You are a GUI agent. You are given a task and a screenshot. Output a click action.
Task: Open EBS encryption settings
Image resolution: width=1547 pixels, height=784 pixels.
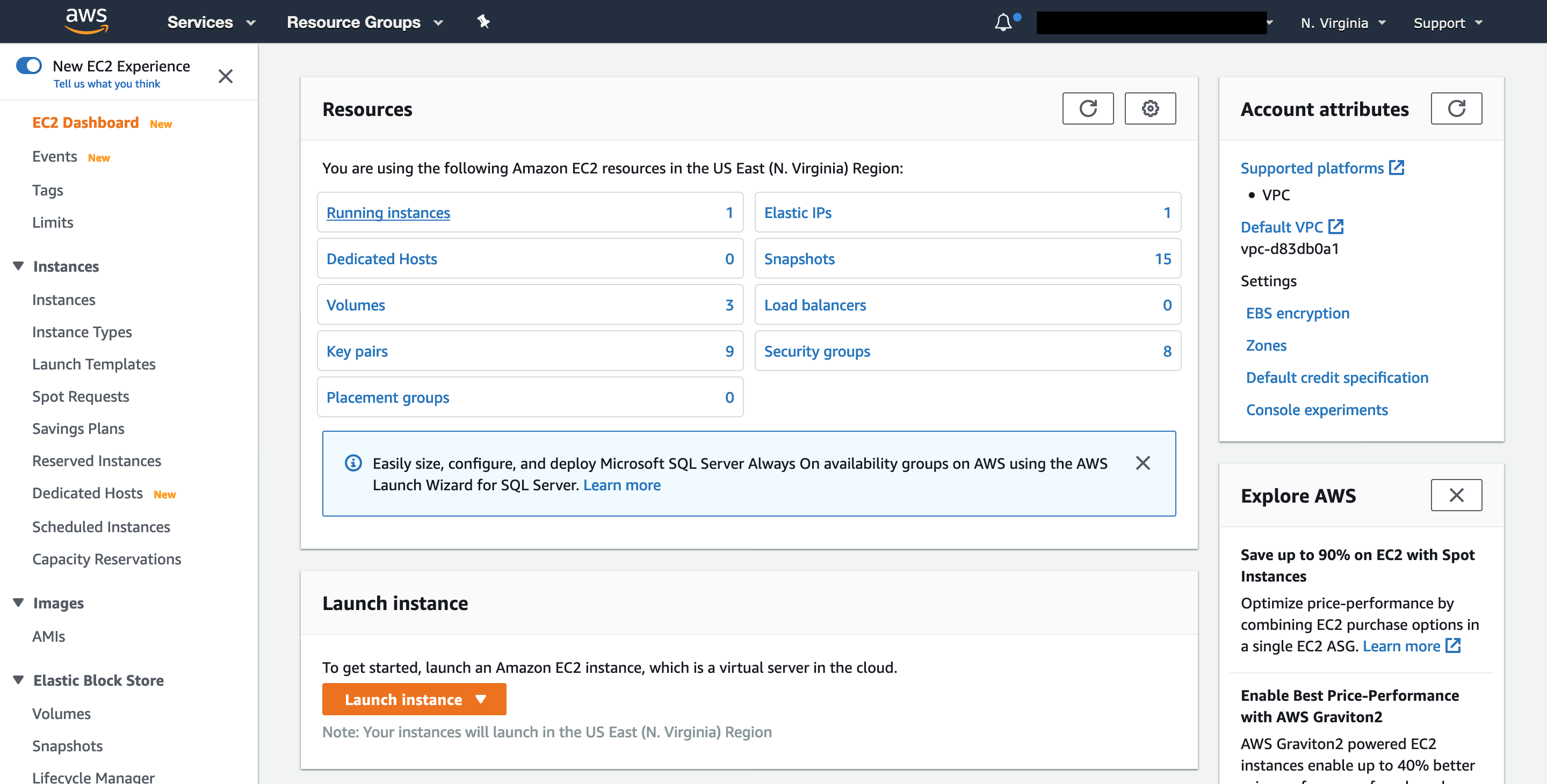[x=1297, y=313]
